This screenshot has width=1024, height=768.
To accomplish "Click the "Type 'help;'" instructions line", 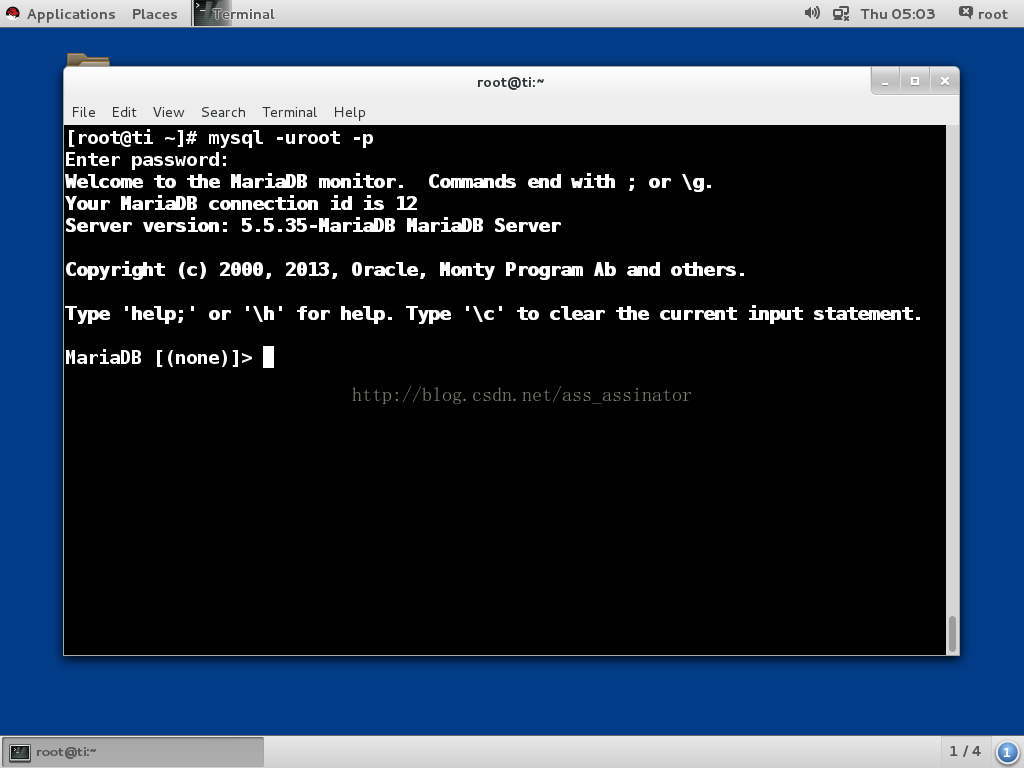I will pyautogui.click(x=493, y=314).
